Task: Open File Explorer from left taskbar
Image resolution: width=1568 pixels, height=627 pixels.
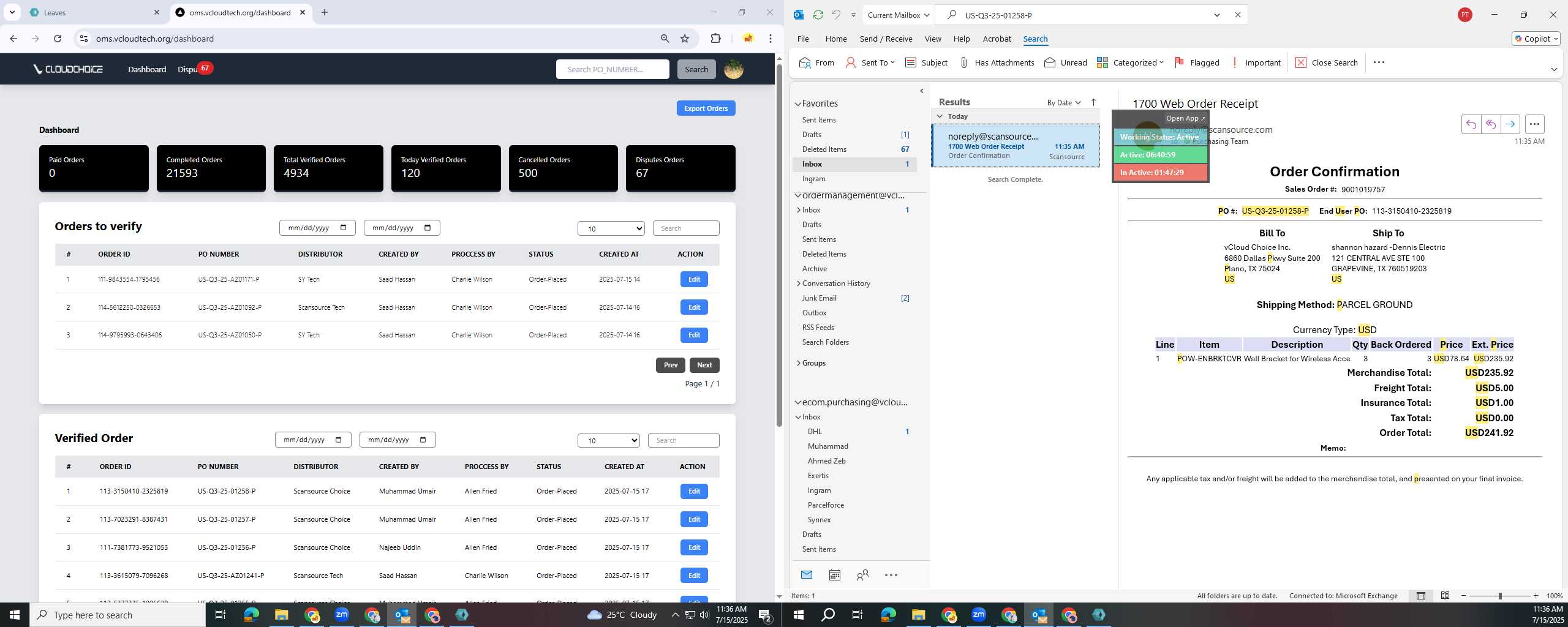Action: coord(281,615)
